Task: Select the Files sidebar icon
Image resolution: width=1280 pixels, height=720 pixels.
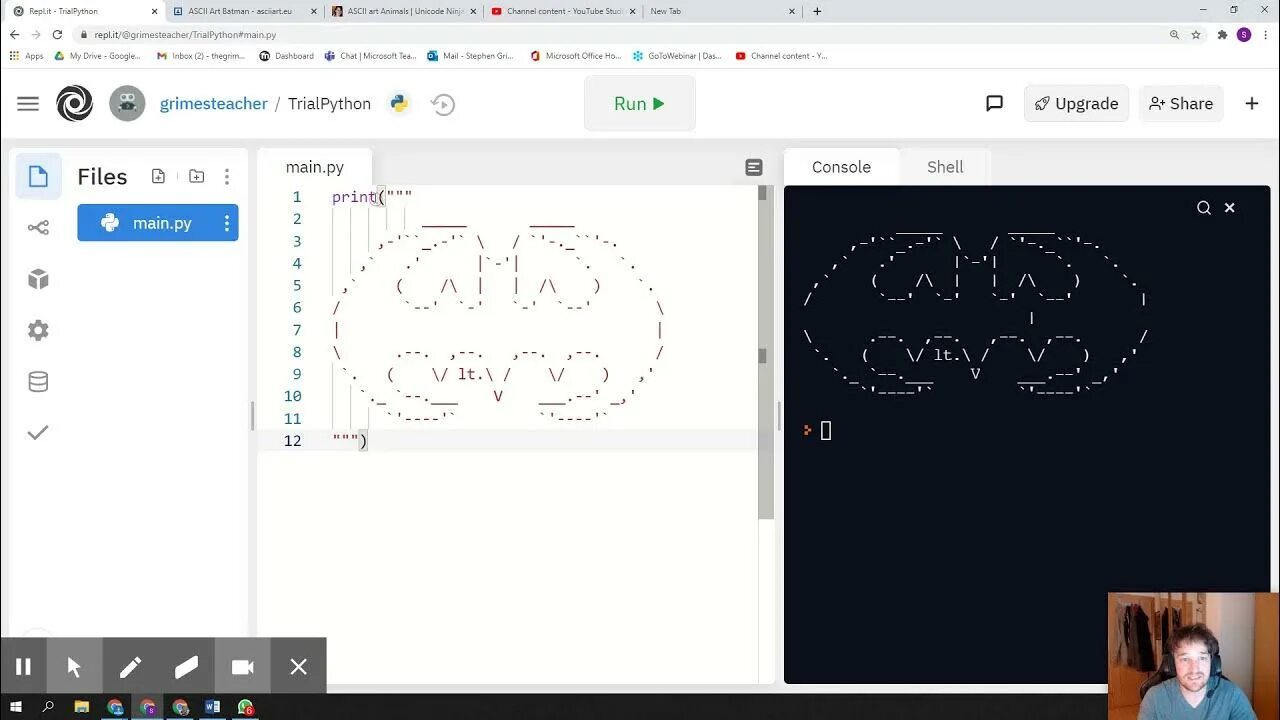Action: click(x=38, y=177)
